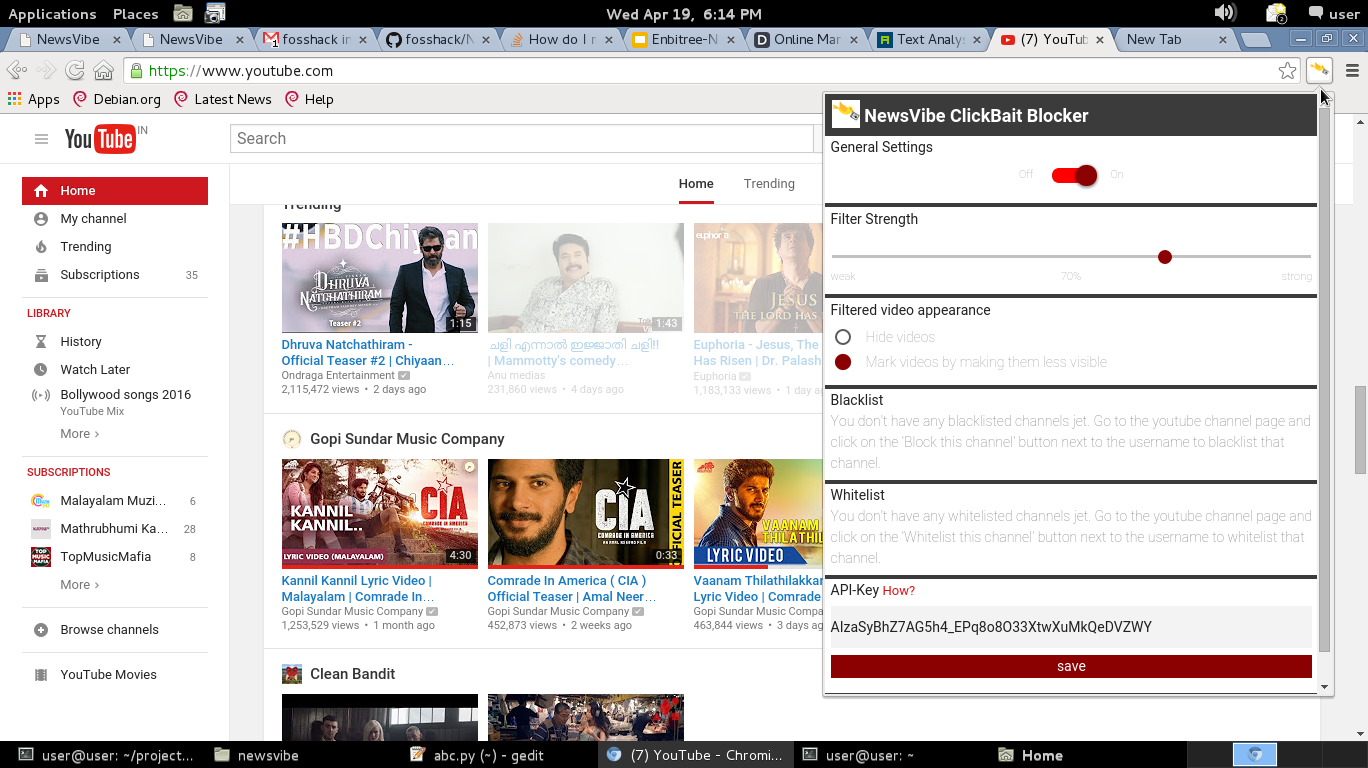Open the Debian.org bookmark
This screenshot has height=768, width=1368.
point(116,99)
